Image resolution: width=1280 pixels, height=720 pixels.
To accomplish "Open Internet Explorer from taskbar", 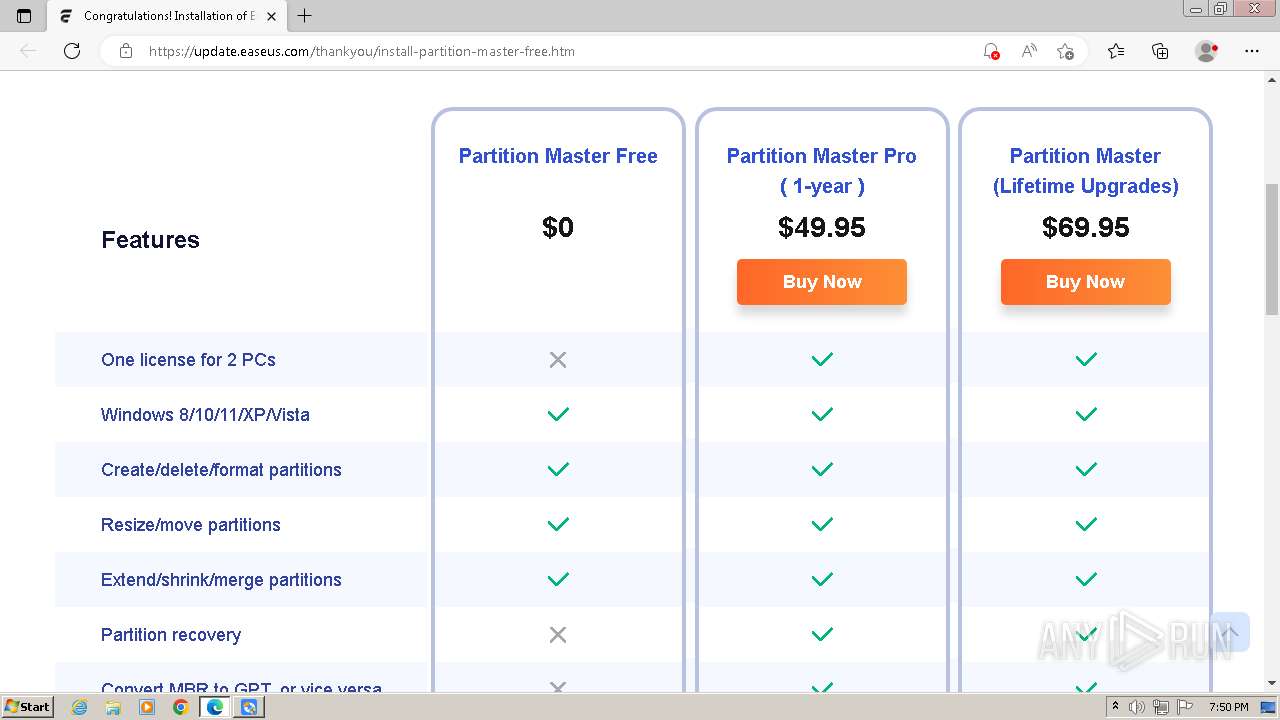I will pos(80,707).
